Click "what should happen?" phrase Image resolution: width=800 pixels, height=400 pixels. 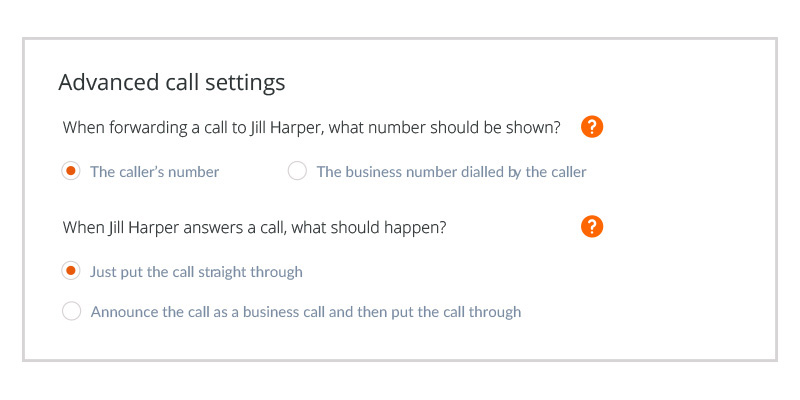pos(370,228)
